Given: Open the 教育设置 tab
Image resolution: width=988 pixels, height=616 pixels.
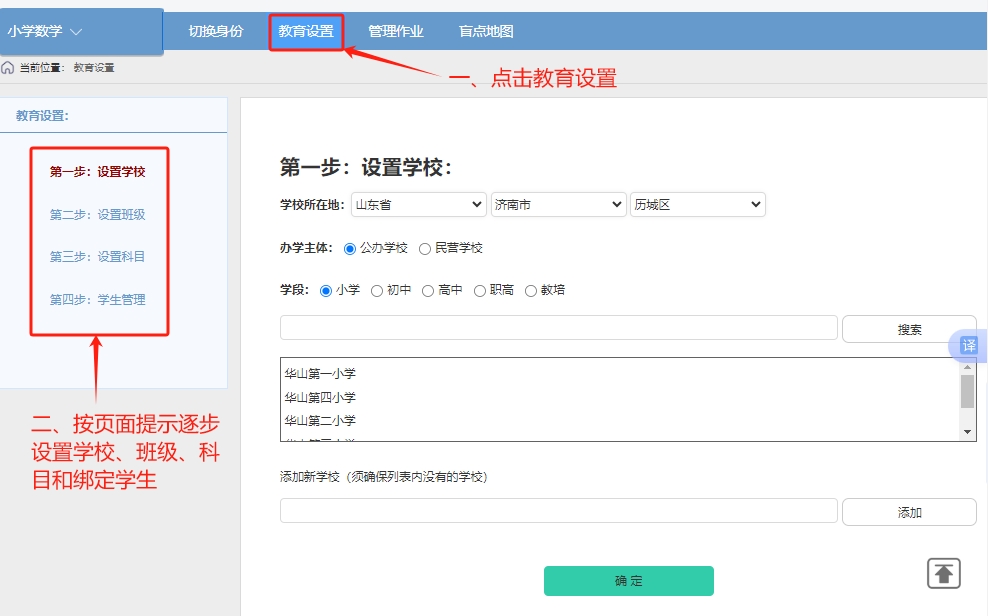Looking at the screenshot, I should click(x=306, y=32).
